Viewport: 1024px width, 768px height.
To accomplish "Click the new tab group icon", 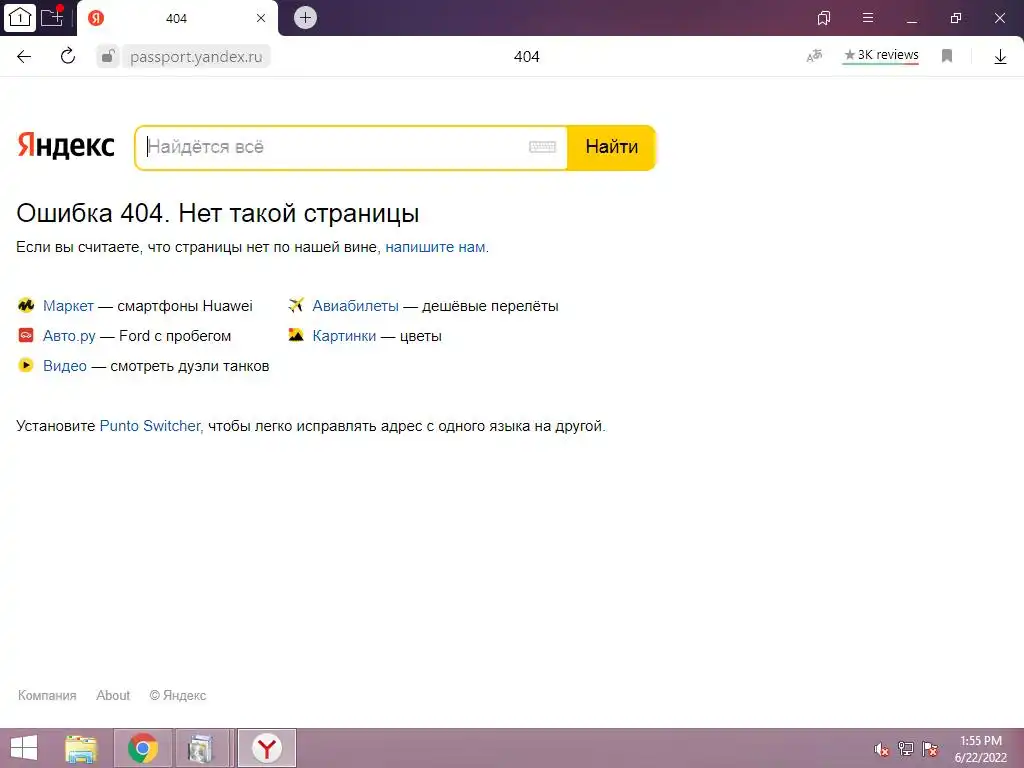I will pyautogui.click(x=52, y=17).
